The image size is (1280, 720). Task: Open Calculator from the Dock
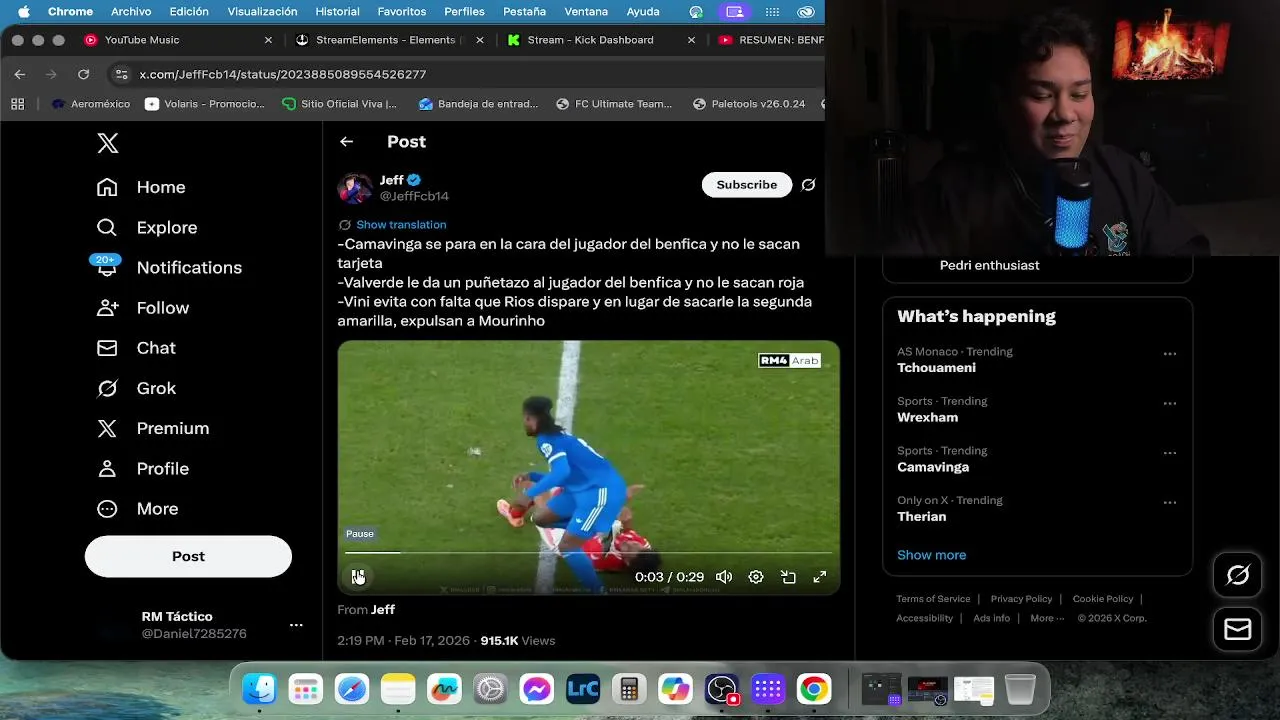pyautogui.click(x=629, y=689)
